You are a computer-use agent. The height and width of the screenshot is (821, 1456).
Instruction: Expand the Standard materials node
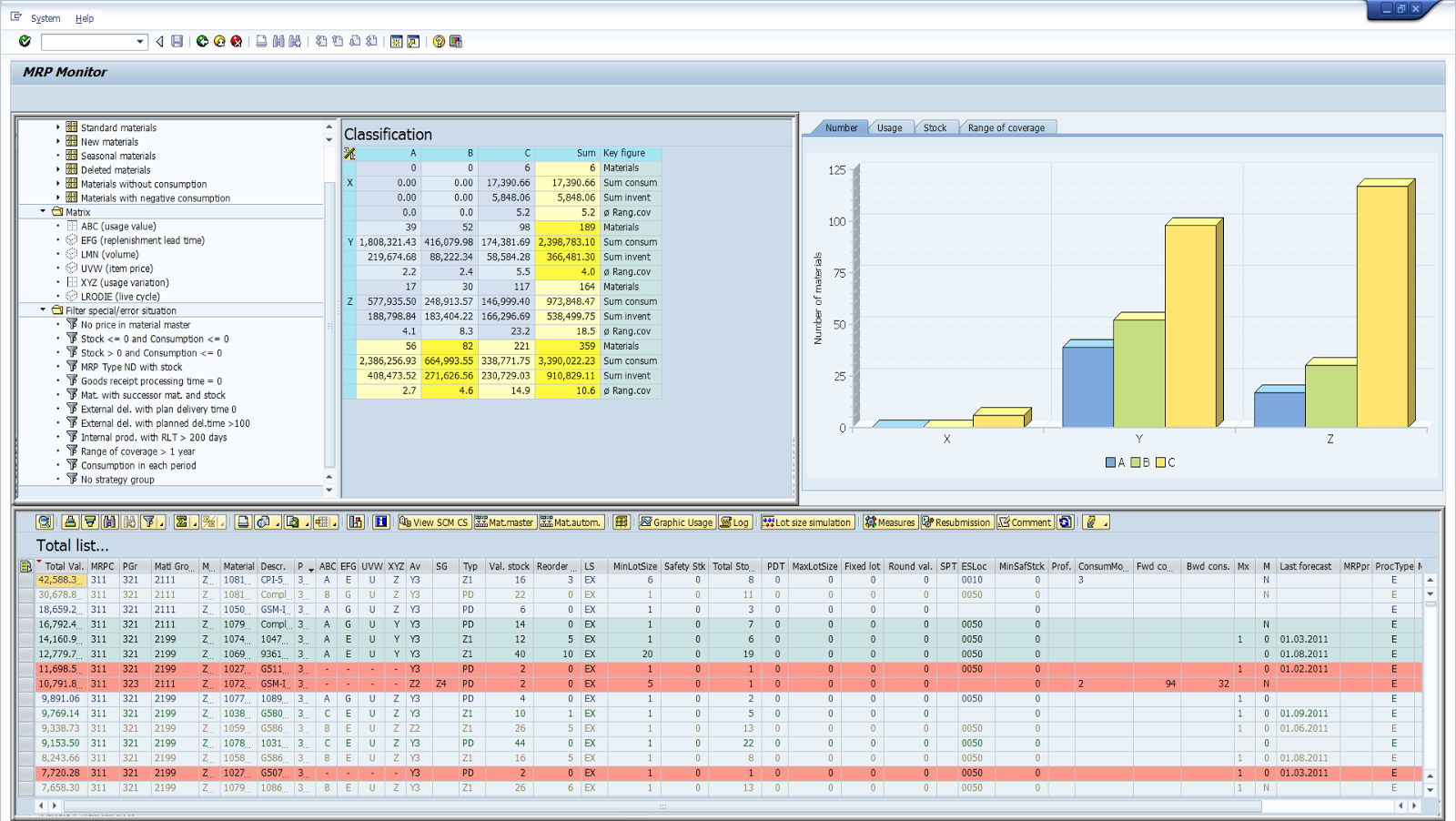click(x=58, y=127)
